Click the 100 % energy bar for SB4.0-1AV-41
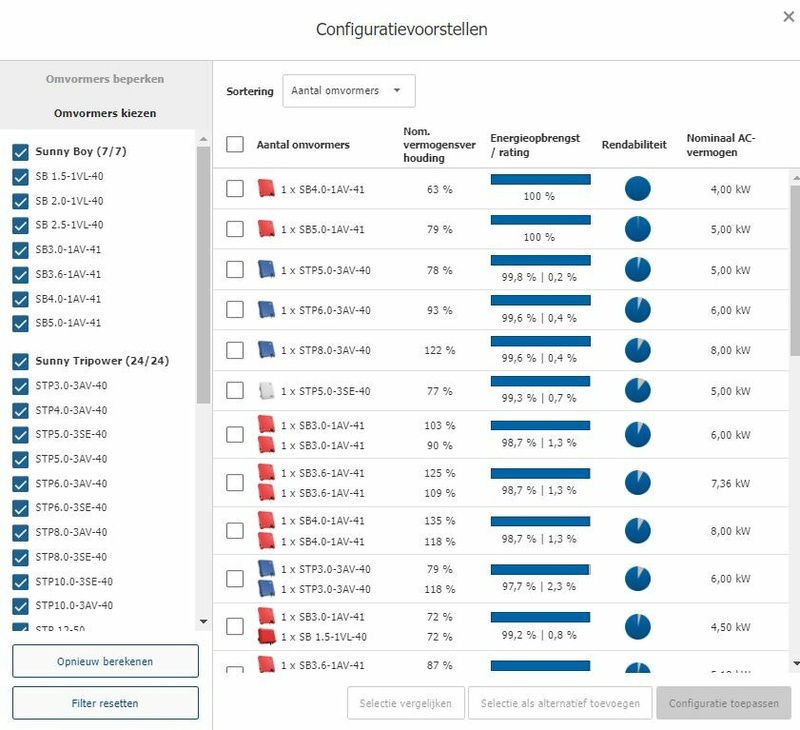The width and height of the screenshot is (800, 730). (x=540, y=179)
